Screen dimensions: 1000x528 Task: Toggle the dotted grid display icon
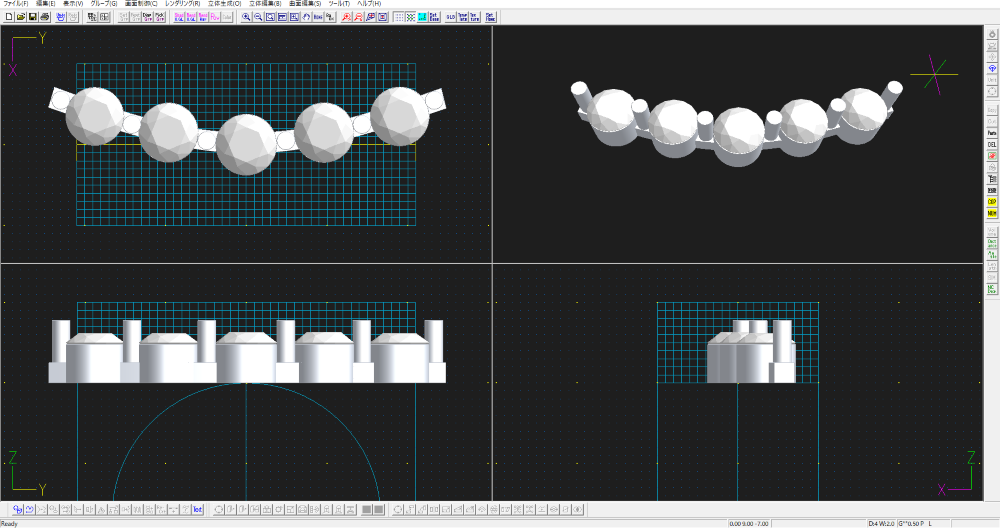399,17
